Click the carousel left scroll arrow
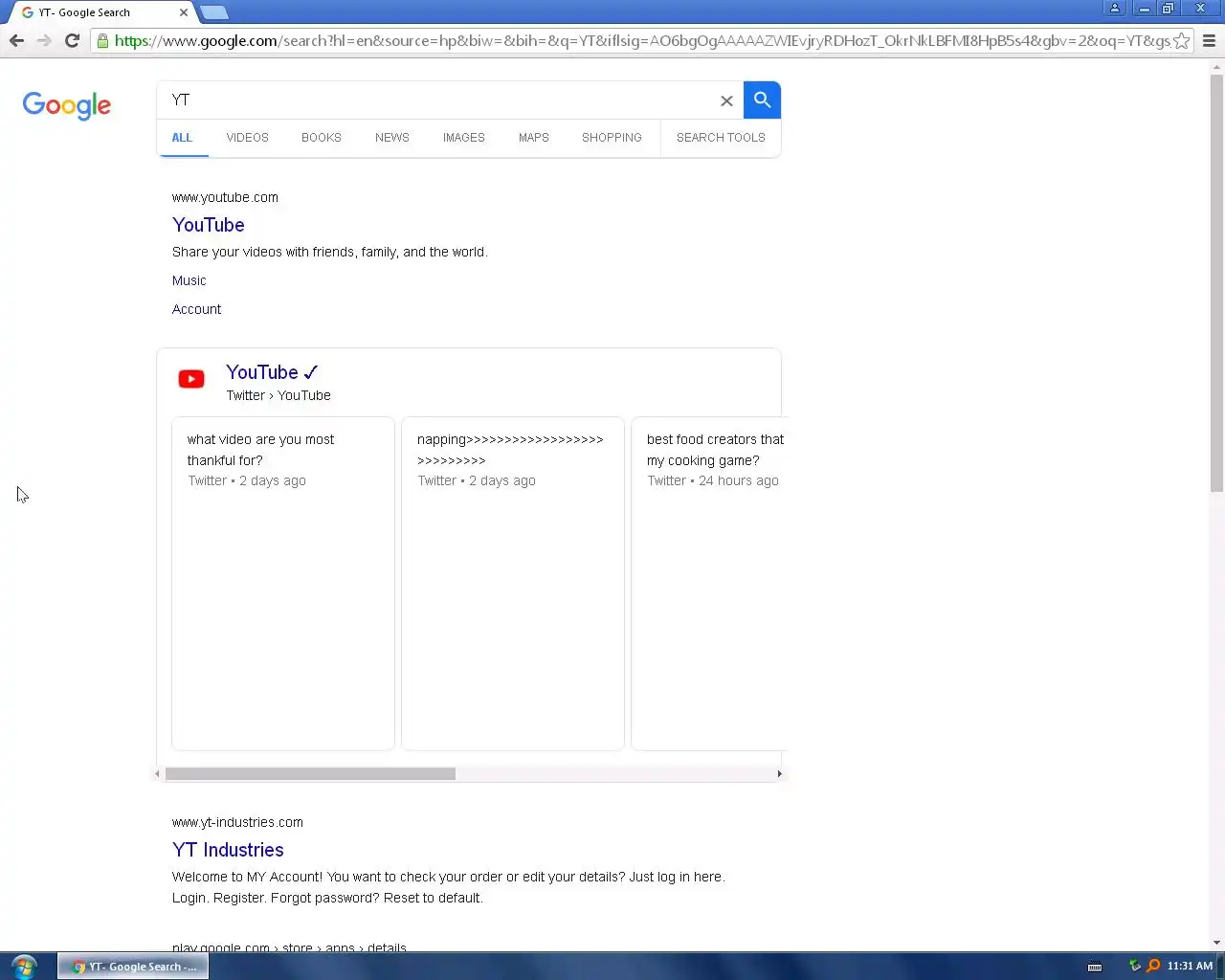This screenshot has height=980, width=1225. pyautogui.click(x=158, y=773)
